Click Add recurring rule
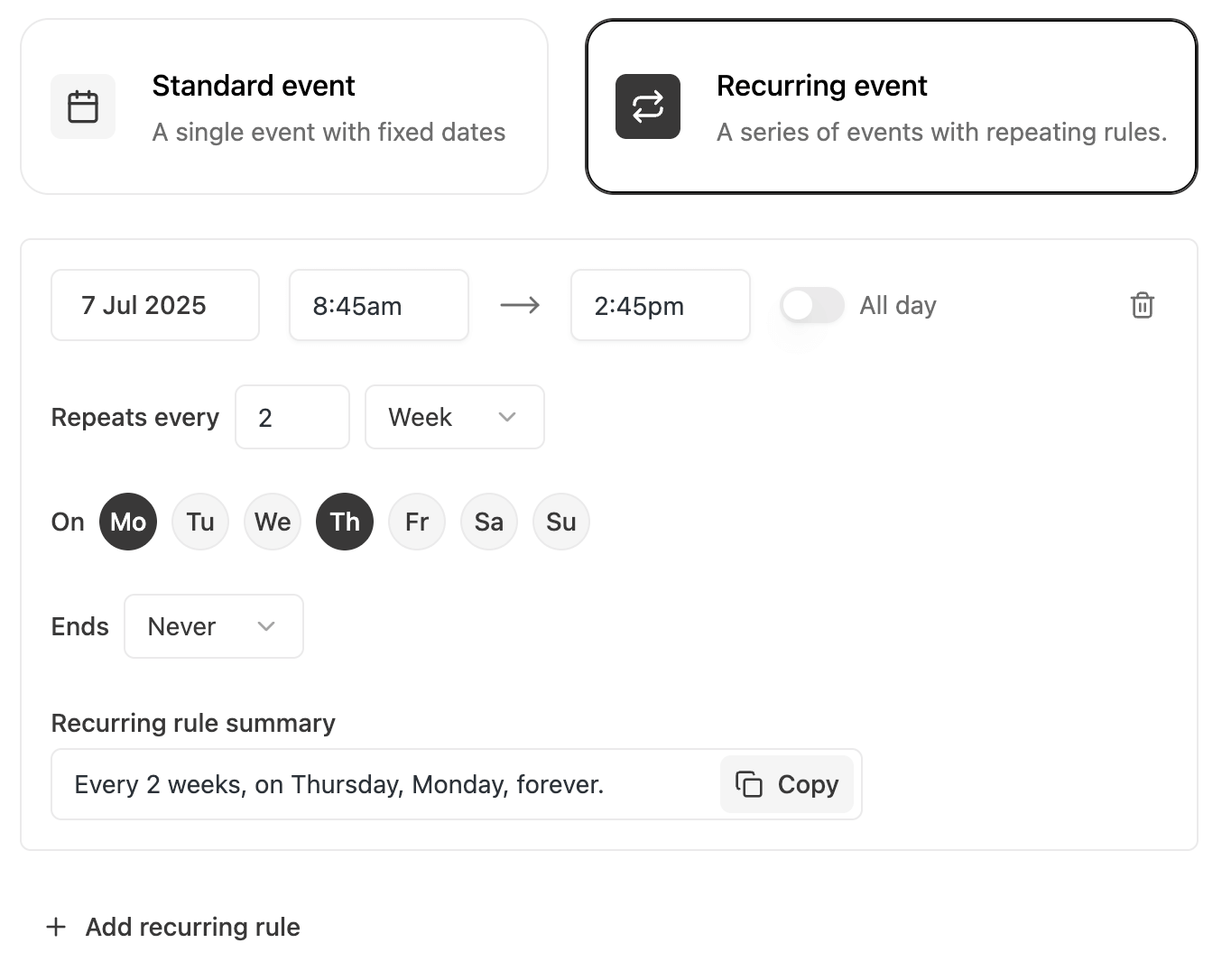Image resolution: width=1231 pixels, height=980 pixels. [x=192, y=927]
